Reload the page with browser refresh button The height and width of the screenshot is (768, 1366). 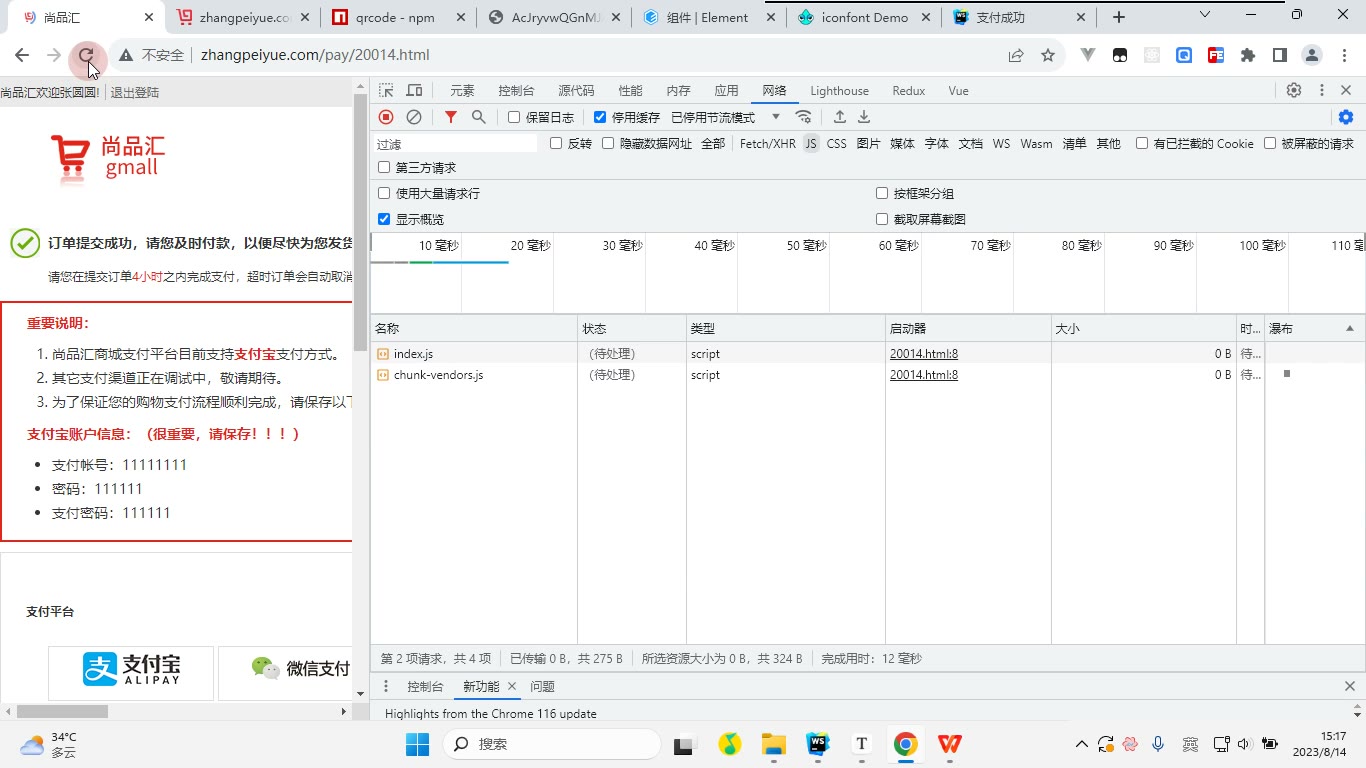pos(86,55)
